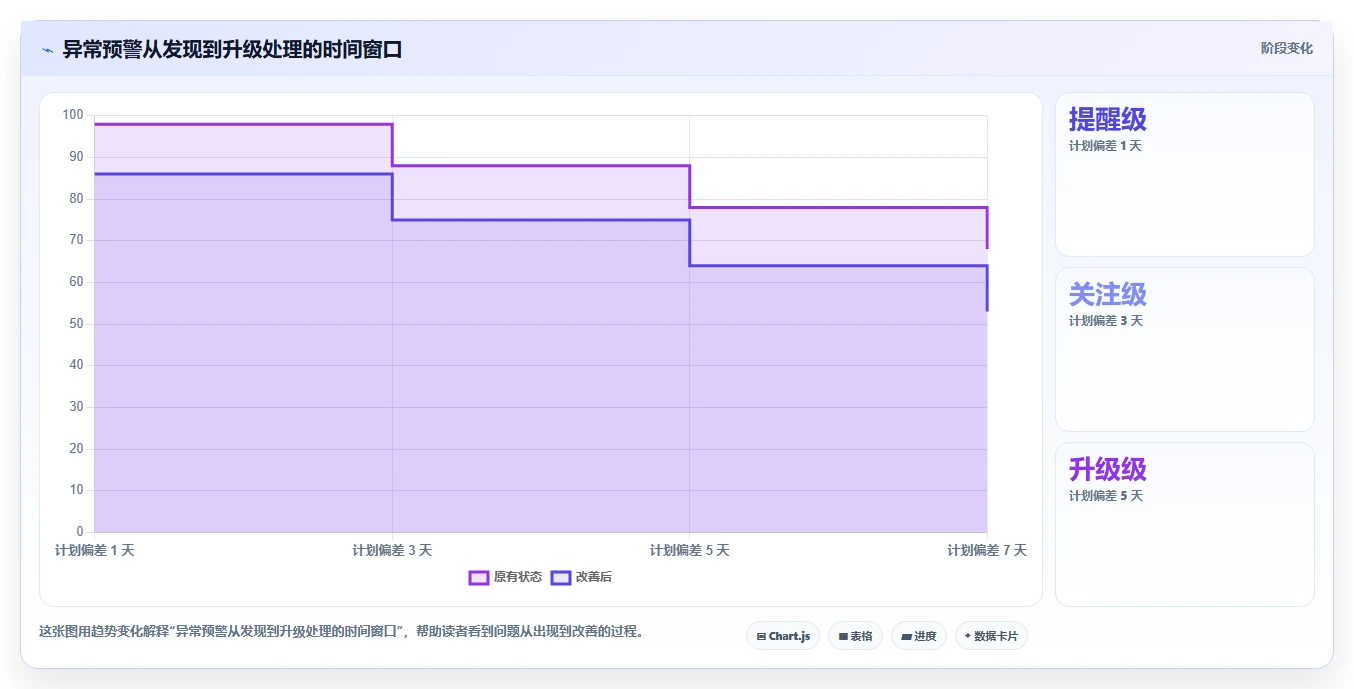Click the icon inside the 进度 chip
The width and height of the screenshot is (1354, 689).
click(x=906, y=636)
